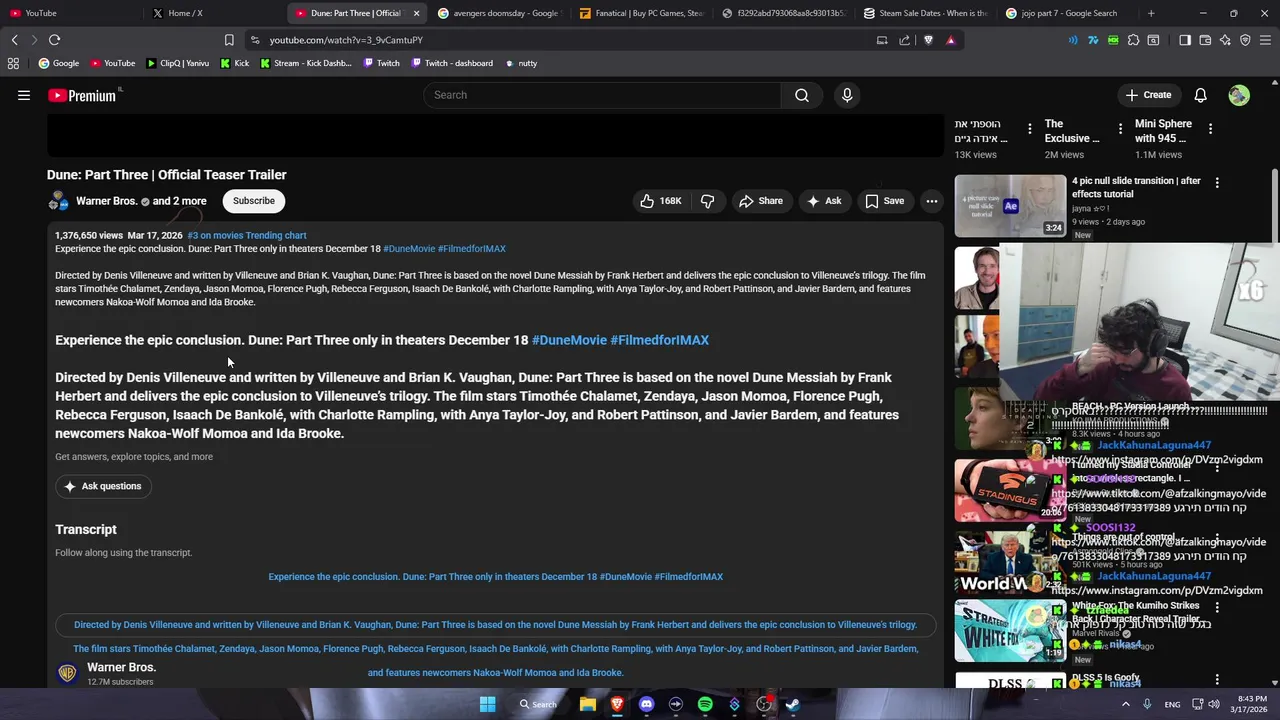Show hidden system tray icons chevron

pyautogui.click(x=1125, y=704)
